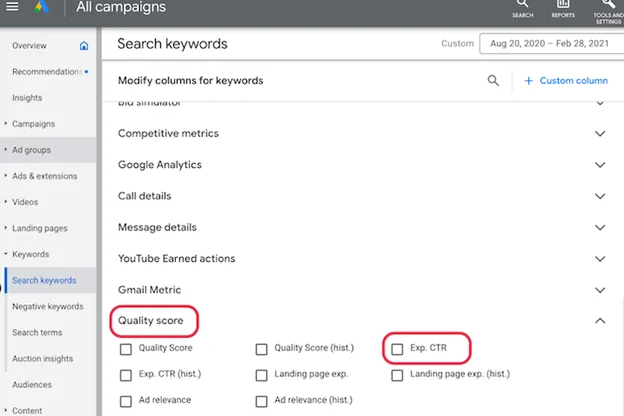Screen dimensions: 624x416
Task: Open Search from the top bar
Action: click(523, 9)
